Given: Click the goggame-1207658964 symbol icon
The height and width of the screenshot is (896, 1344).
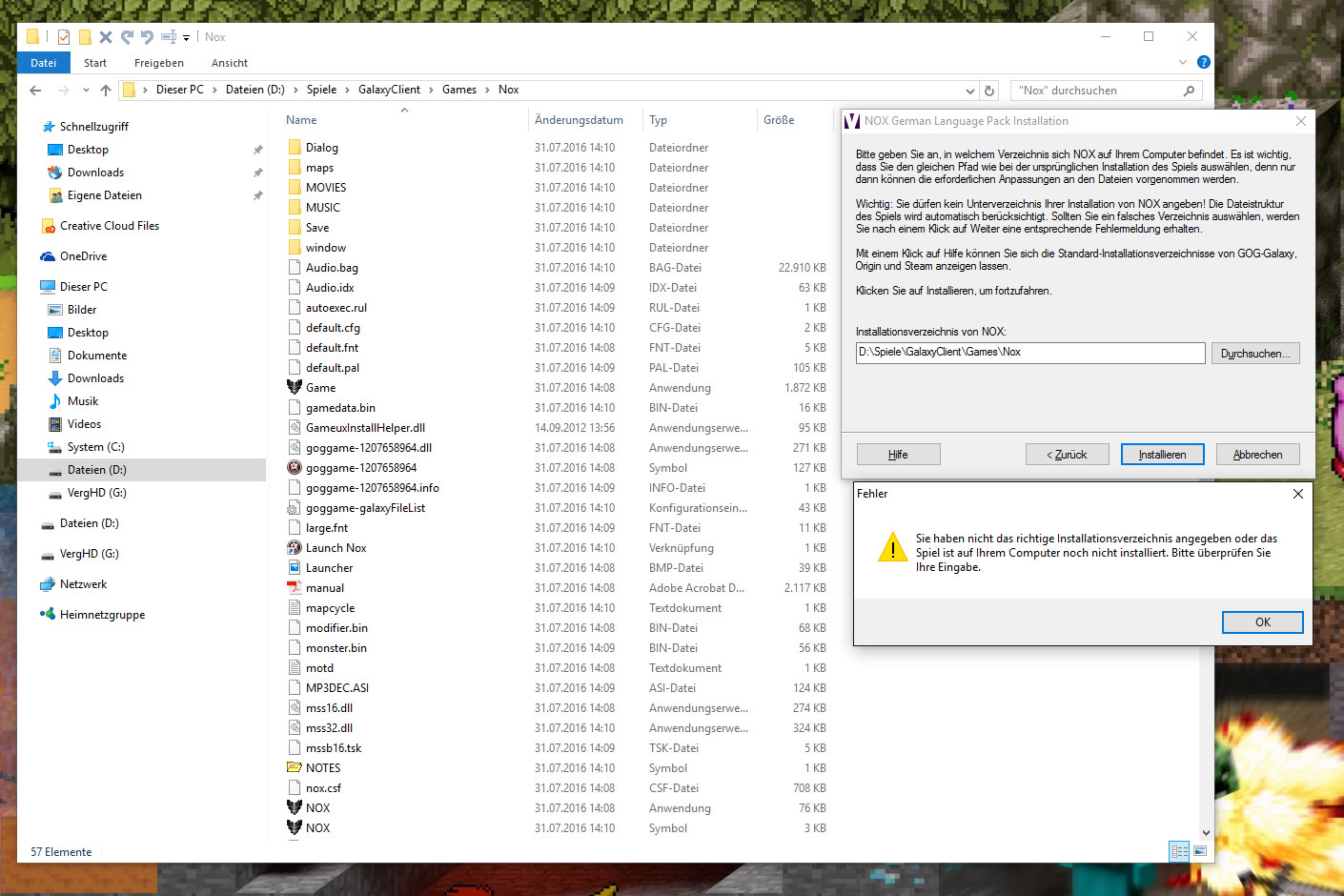Looking at the screenshot, I should tap(295, 467).
